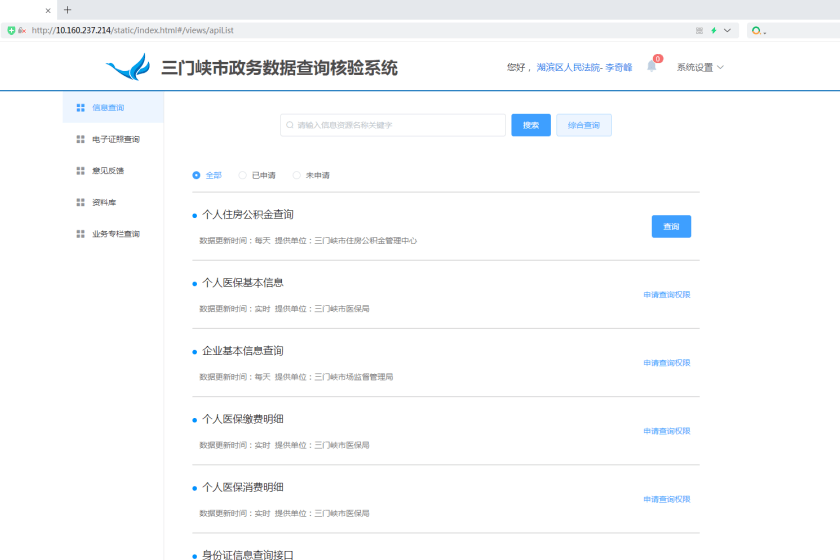Click 申请查询权限 for 个人医保基本信息
Viewport: 840px width, 560px height.
tap(666, 295)
